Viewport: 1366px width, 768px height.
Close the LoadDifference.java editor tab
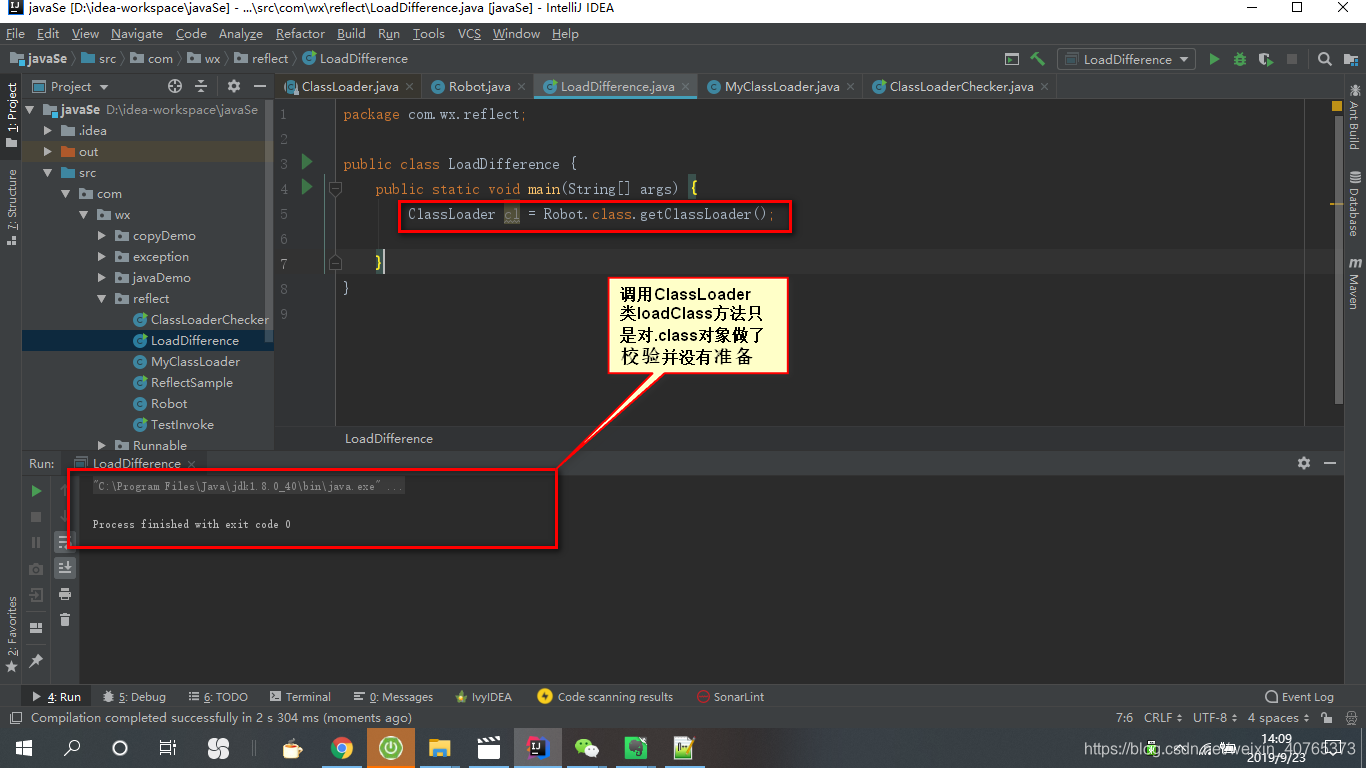tap(685, 87)
